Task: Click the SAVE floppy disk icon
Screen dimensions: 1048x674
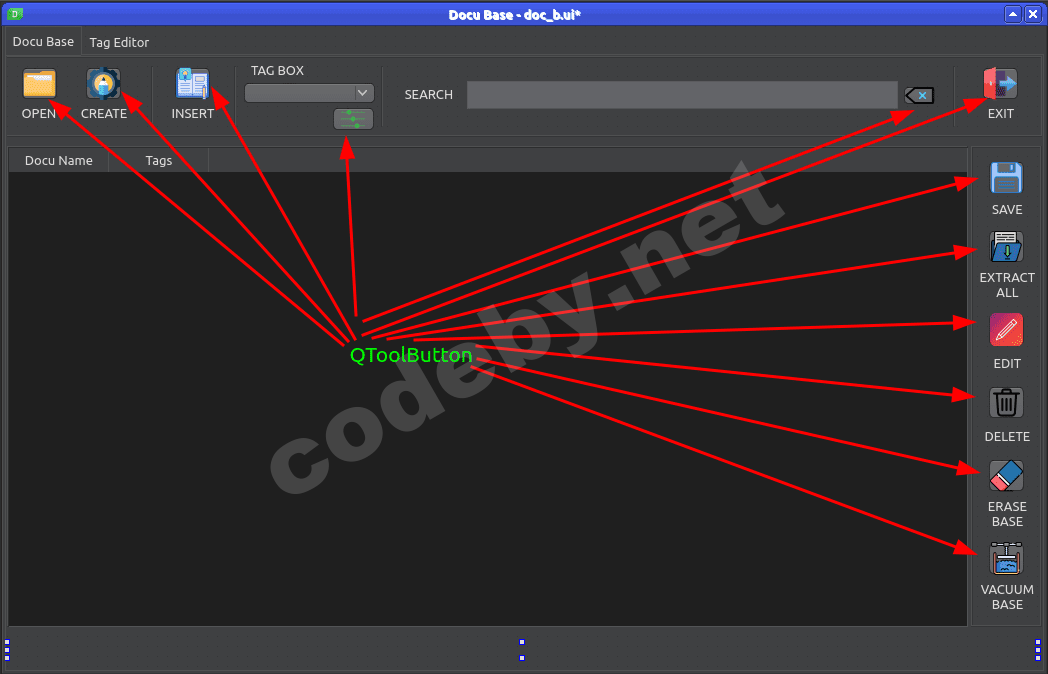Action: pyautogui.click(x=1006, y=179)
